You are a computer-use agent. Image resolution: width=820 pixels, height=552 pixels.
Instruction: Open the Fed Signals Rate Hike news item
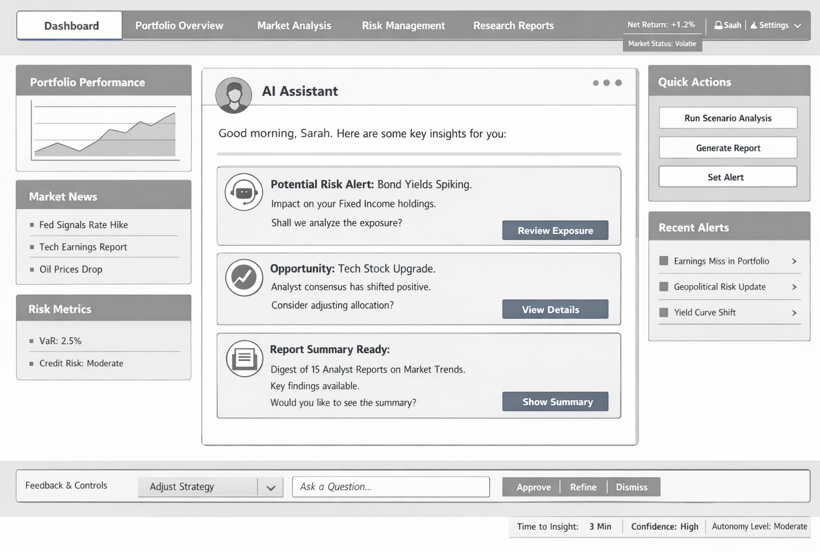83,225
